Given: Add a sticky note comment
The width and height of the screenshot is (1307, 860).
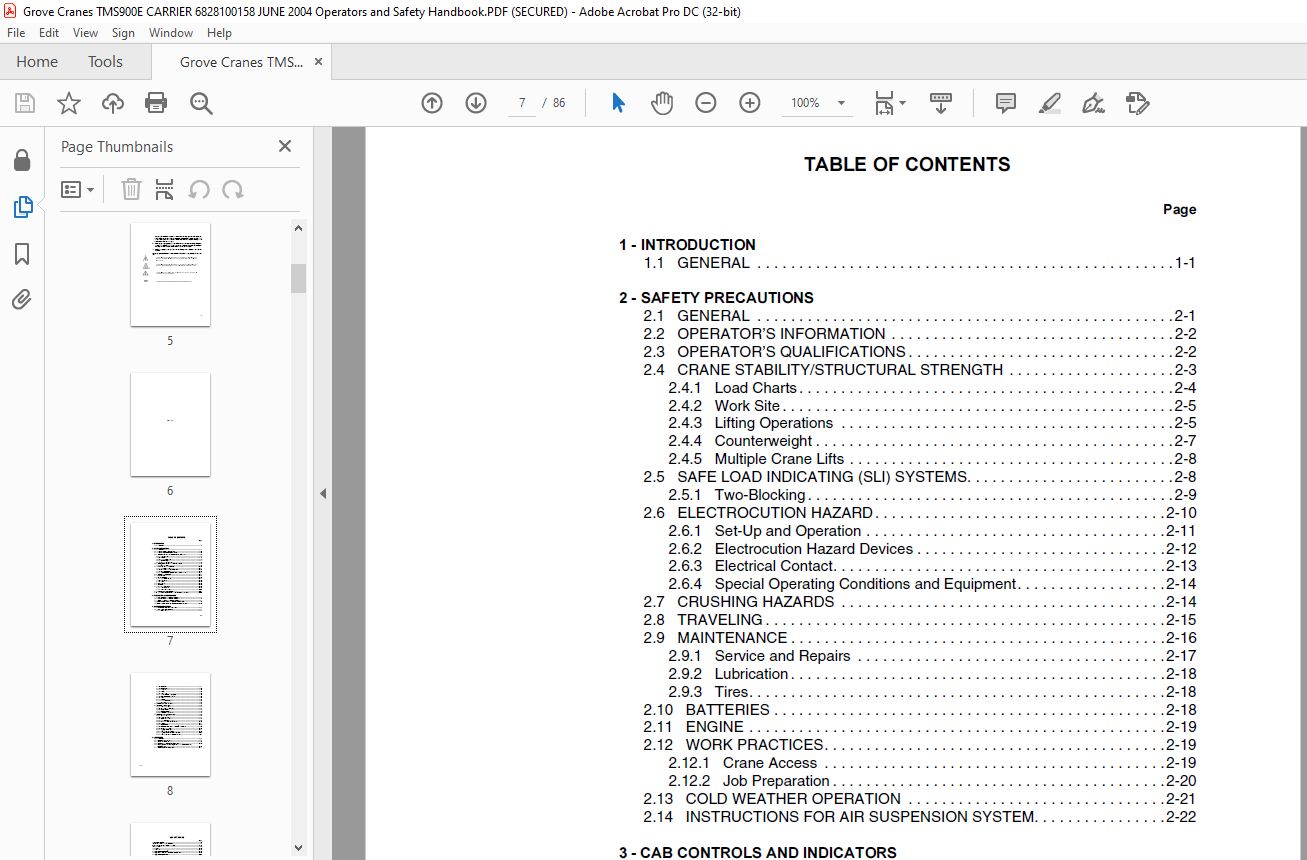Looking at the screenshot, I should pos(1006,103).
